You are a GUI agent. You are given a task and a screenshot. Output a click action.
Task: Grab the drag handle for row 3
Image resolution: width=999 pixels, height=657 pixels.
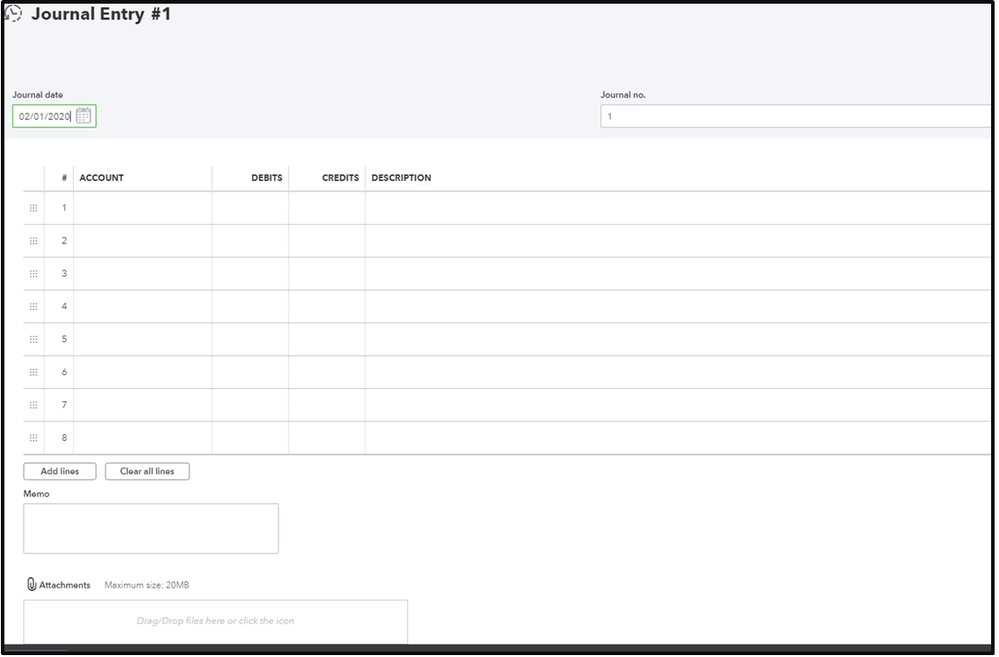[34, 274]
